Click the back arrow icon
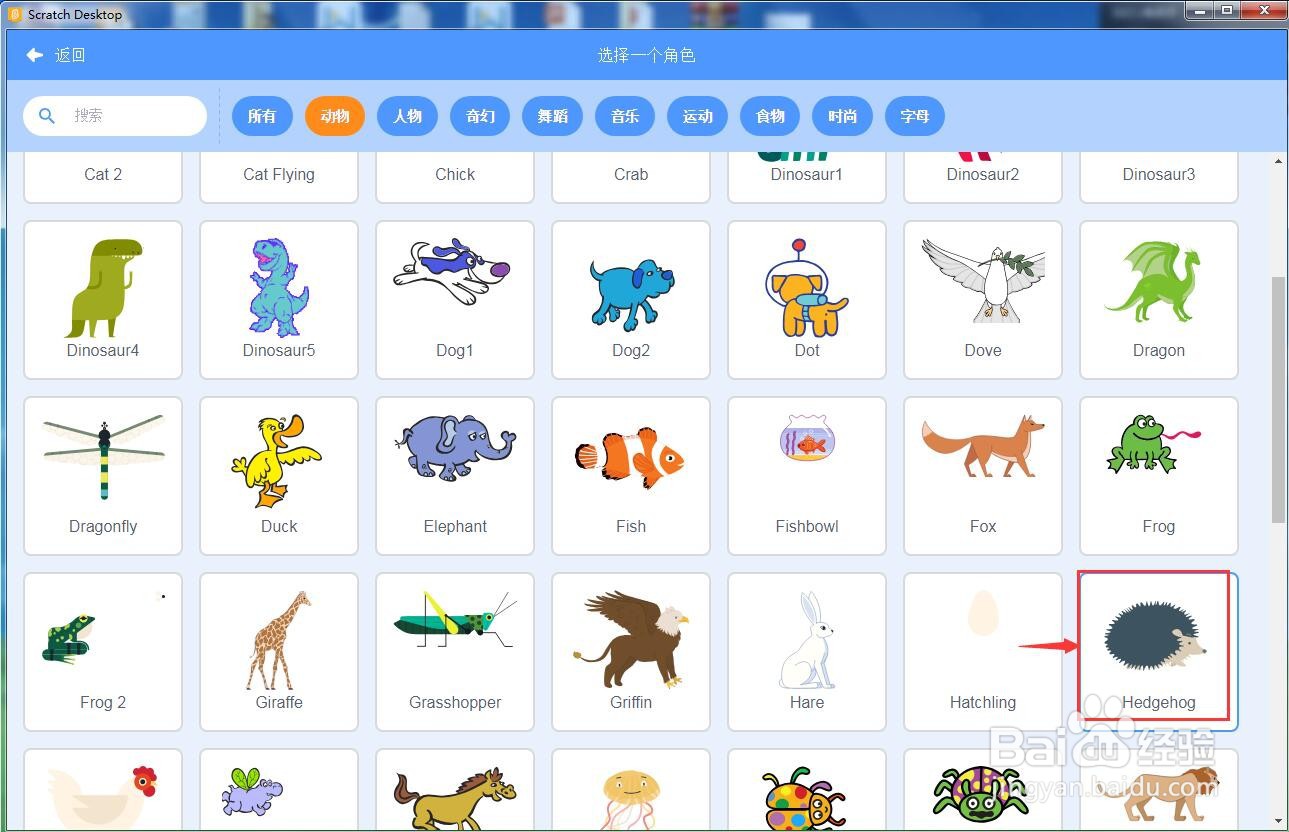1289x832 pixels. [x=35, y=55]
